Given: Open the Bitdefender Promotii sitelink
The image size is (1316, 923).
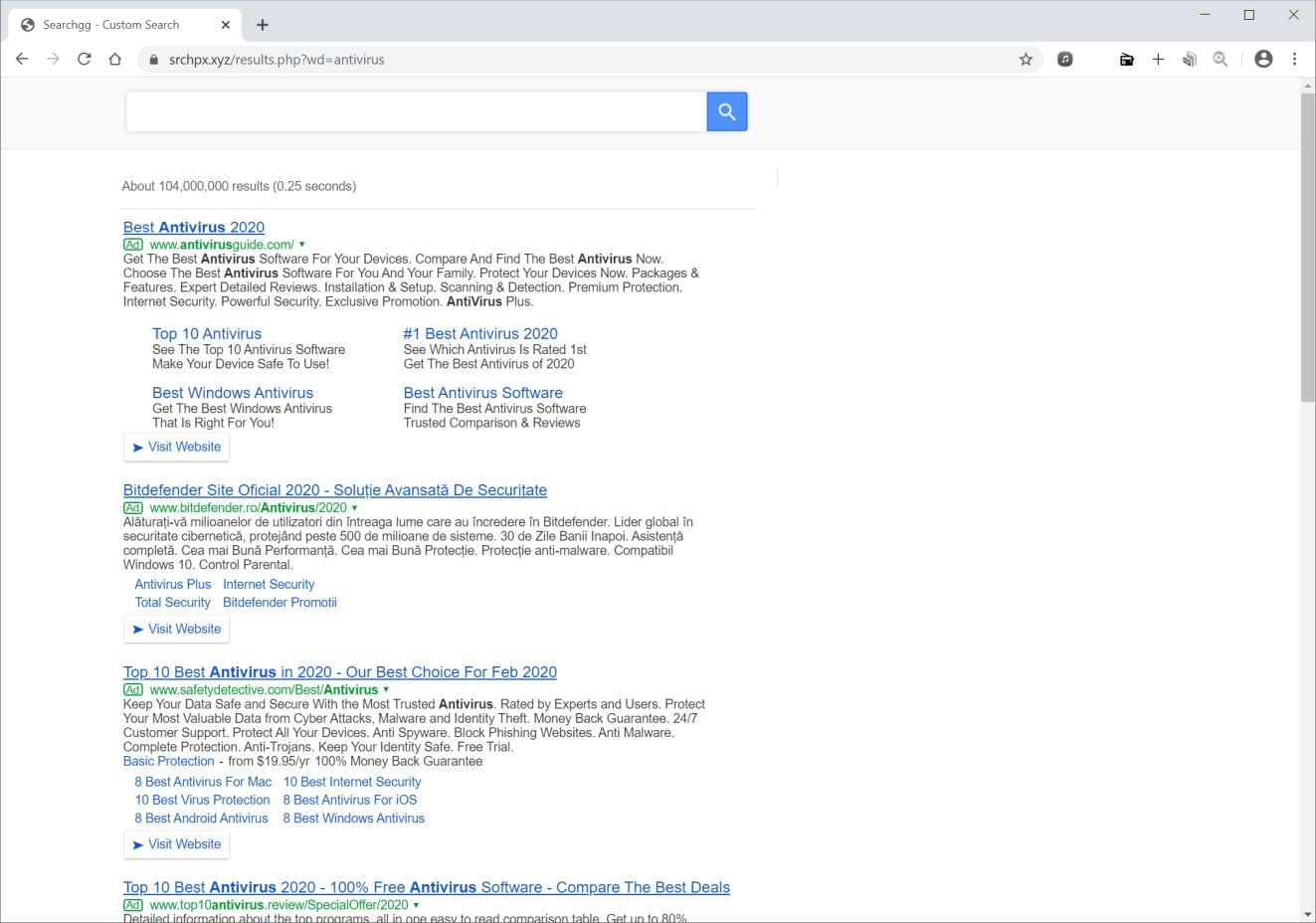Looking at the screenshot, I should coord(281,603).
